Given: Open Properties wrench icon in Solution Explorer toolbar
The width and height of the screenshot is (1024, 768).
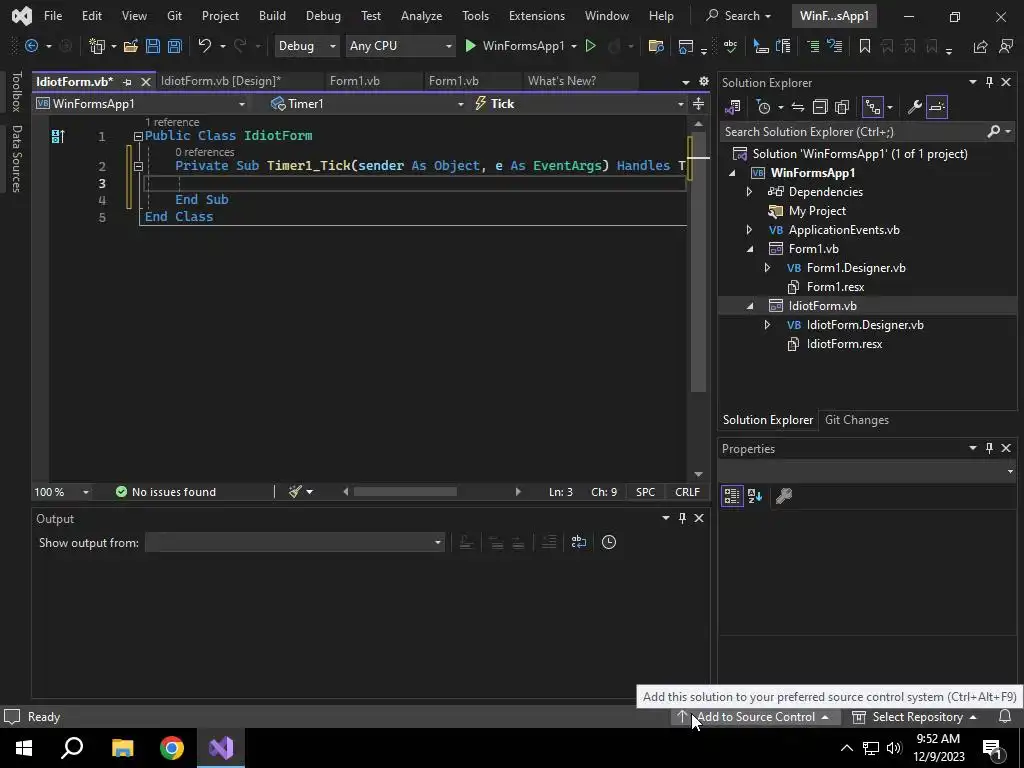Looking at the screenshot, I should point(914,106).
